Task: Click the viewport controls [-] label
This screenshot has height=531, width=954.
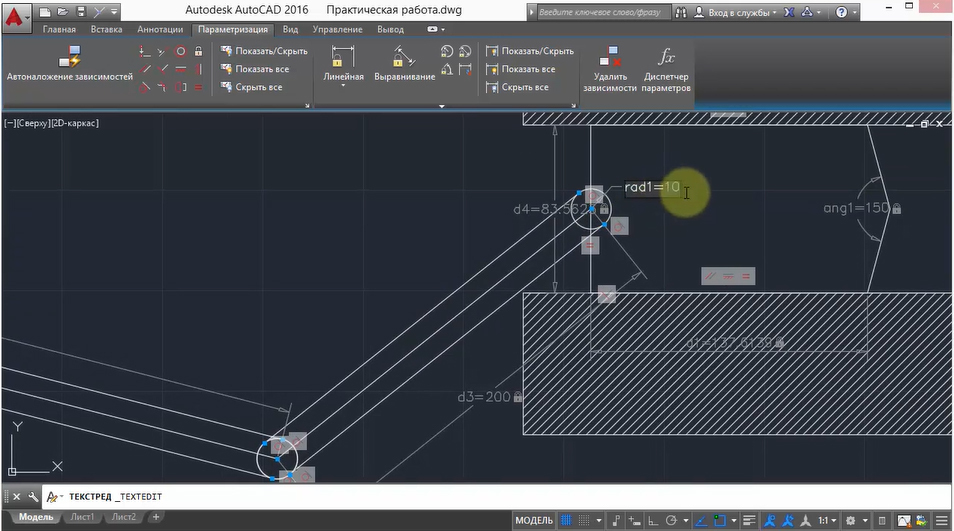Action: (9, 123)
